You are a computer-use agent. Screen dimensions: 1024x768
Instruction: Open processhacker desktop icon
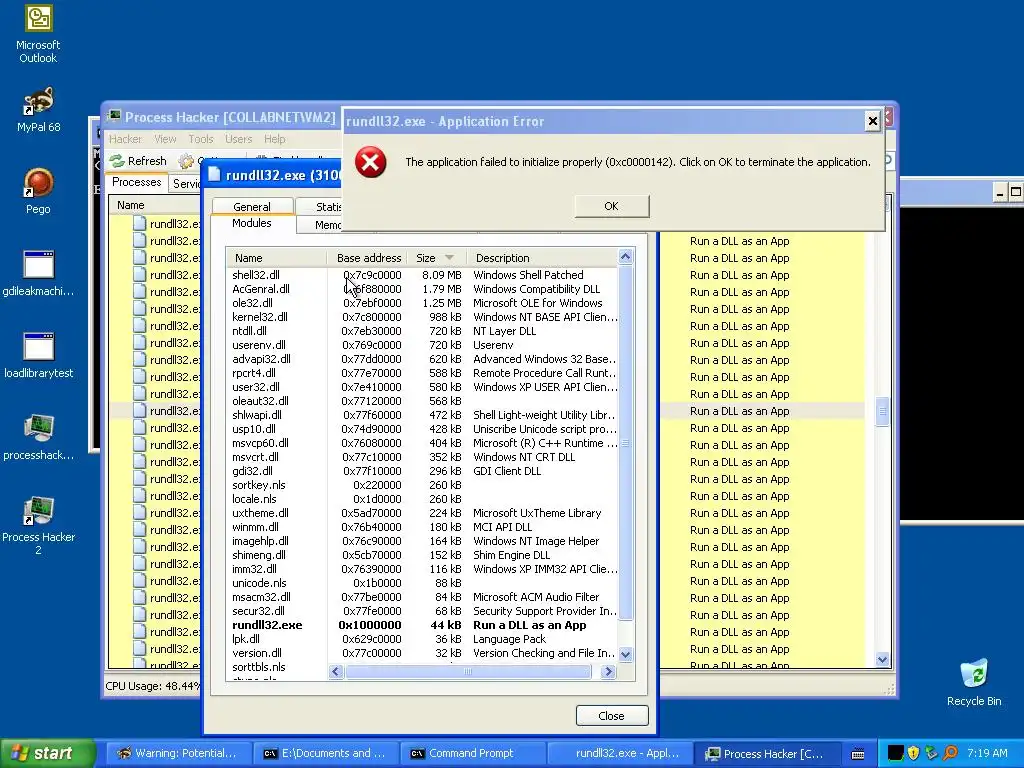click(x=38, y=437)
